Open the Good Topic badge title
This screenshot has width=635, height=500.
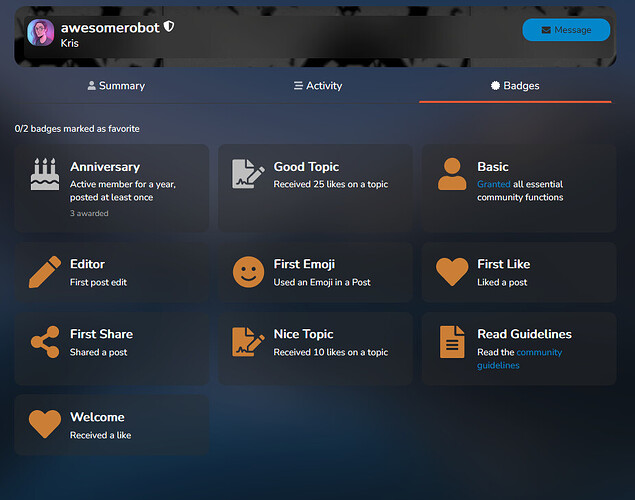(306, 167)
